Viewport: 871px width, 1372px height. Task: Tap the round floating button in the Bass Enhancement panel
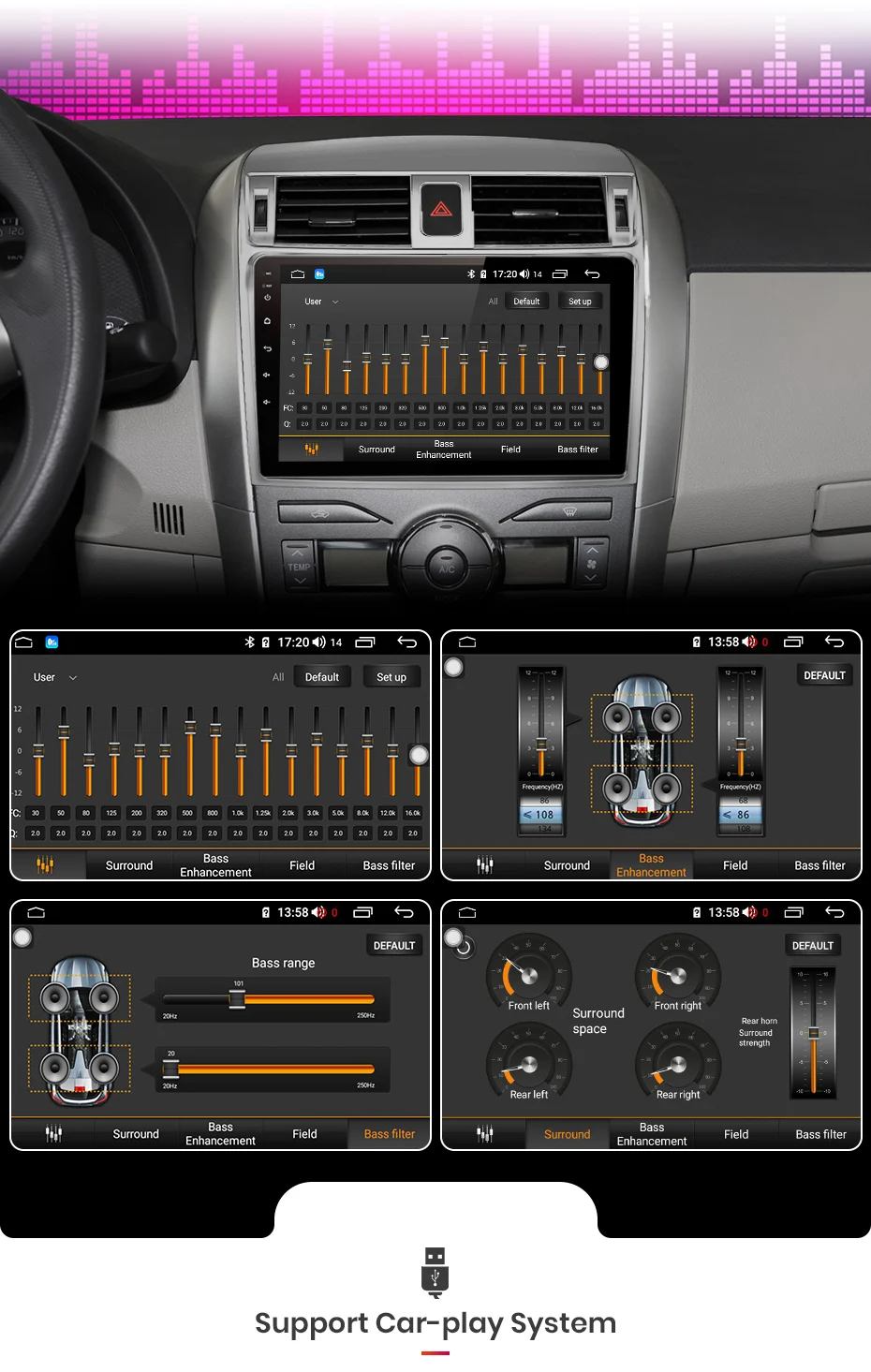coord(454,668)
